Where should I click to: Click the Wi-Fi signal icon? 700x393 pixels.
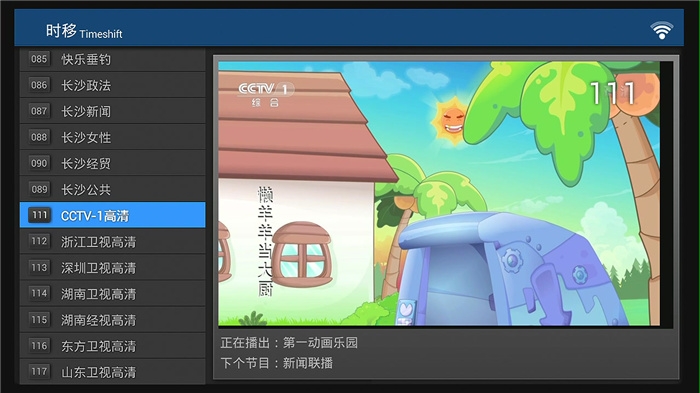tap(662, 30)
